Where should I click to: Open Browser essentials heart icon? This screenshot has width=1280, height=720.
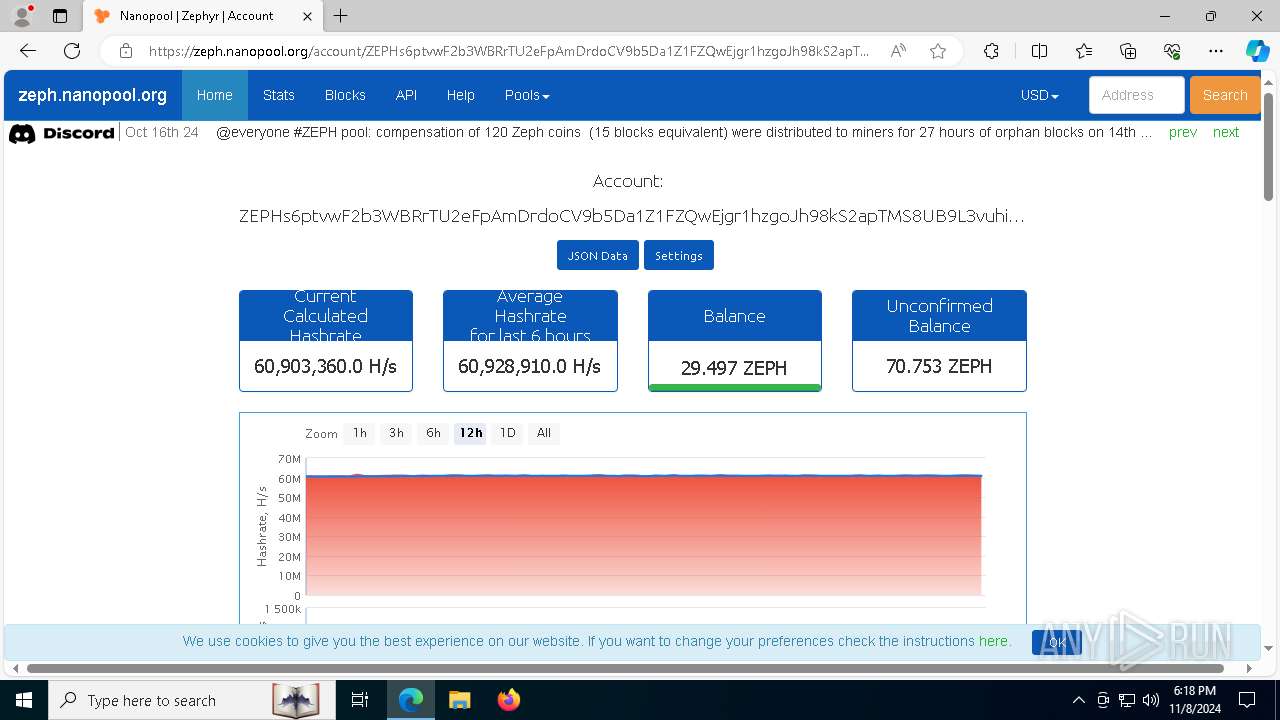point(1172,51)
